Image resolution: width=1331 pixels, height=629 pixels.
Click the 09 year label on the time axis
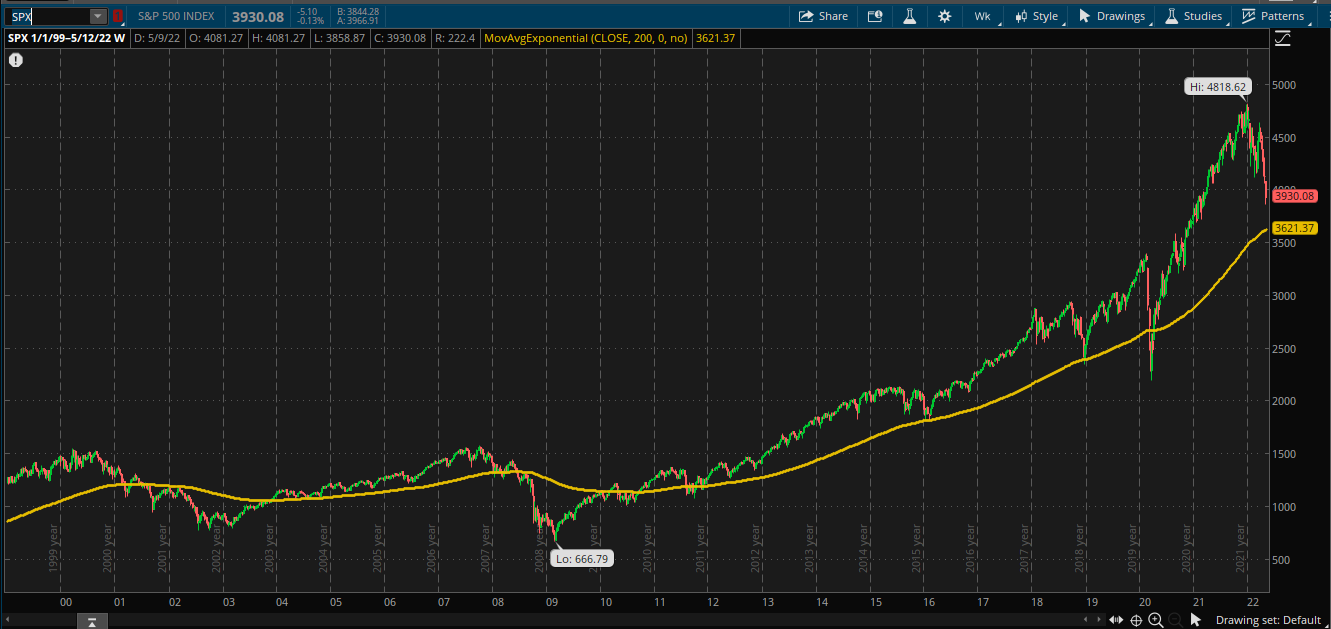(x=551, y=603)
